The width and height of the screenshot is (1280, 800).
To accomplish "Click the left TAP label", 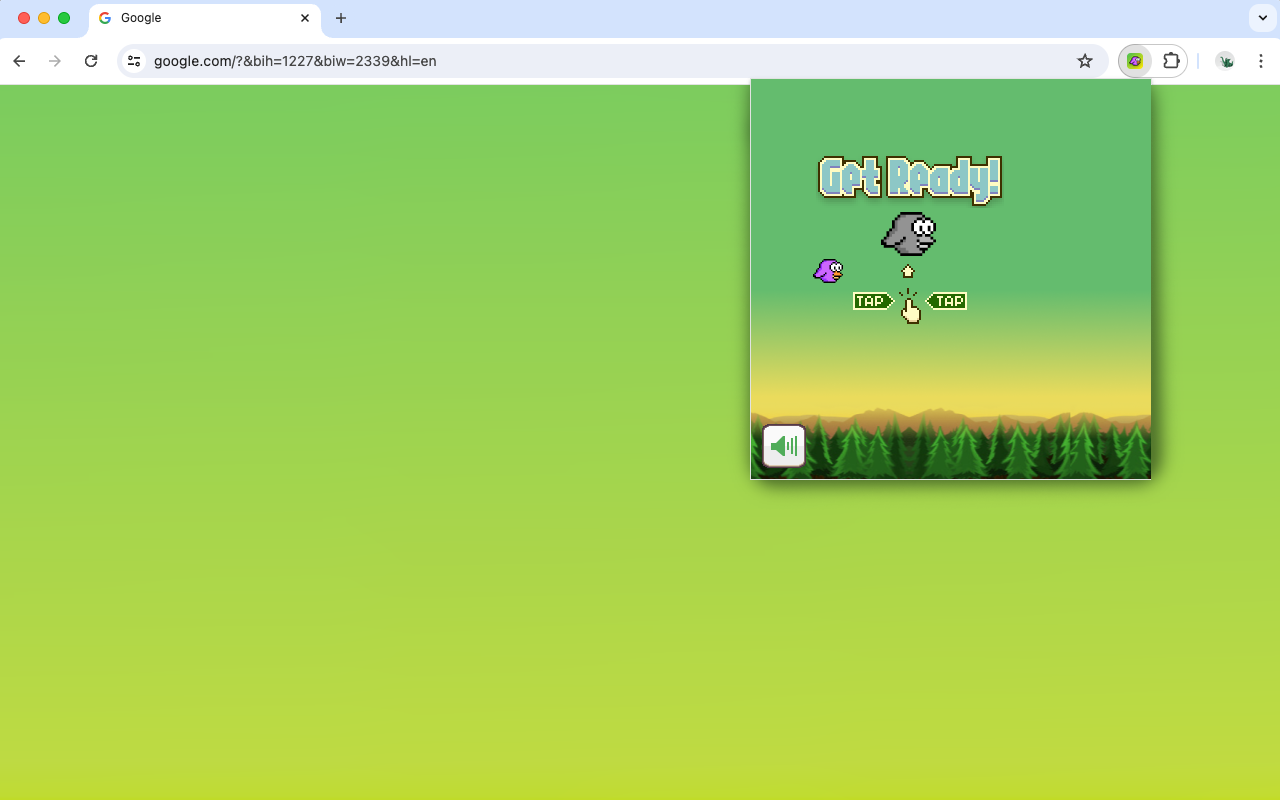I will (872, 301).
